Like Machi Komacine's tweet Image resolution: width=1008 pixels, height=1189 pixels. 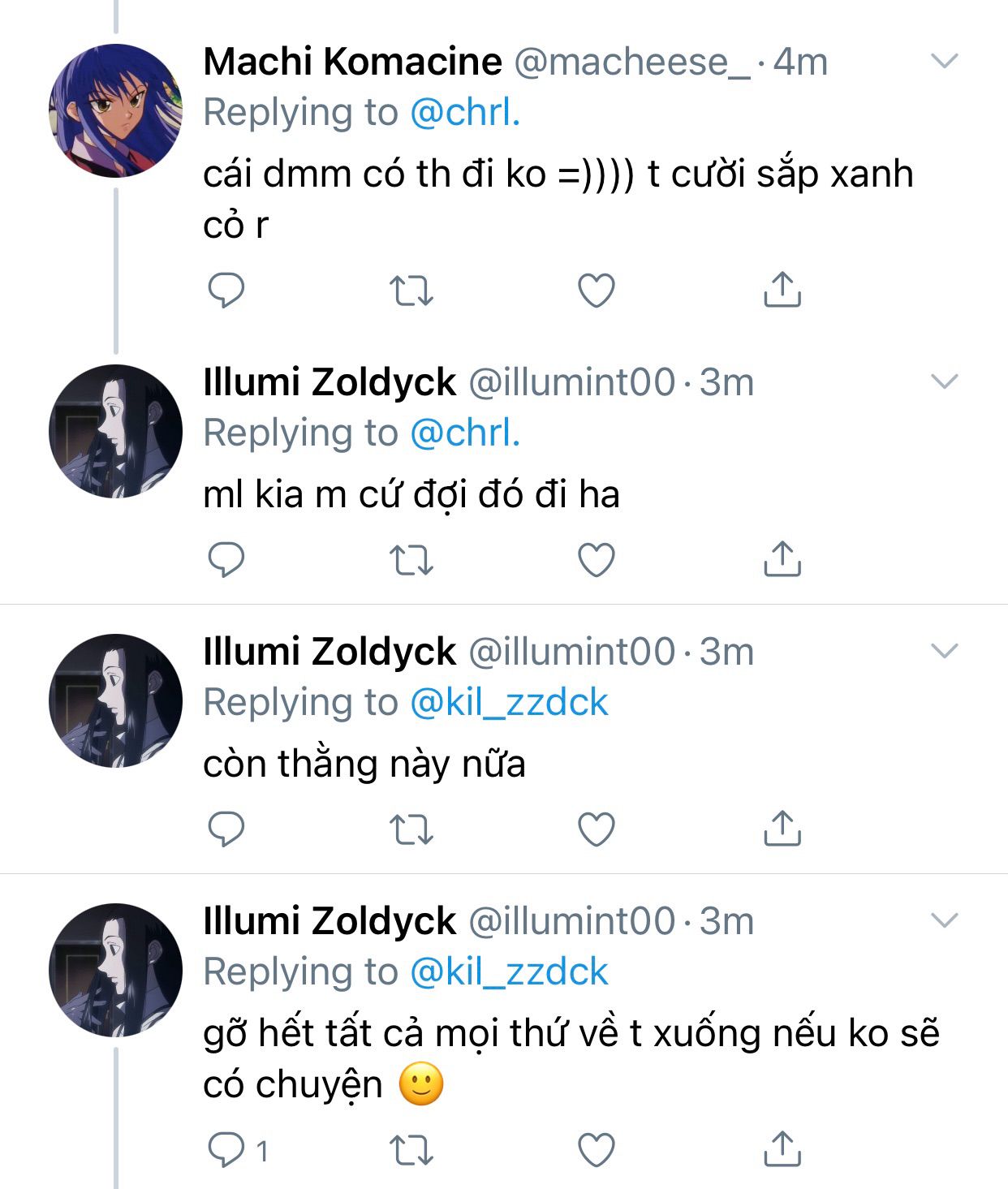pyautogui.click(x=596, y=291)
